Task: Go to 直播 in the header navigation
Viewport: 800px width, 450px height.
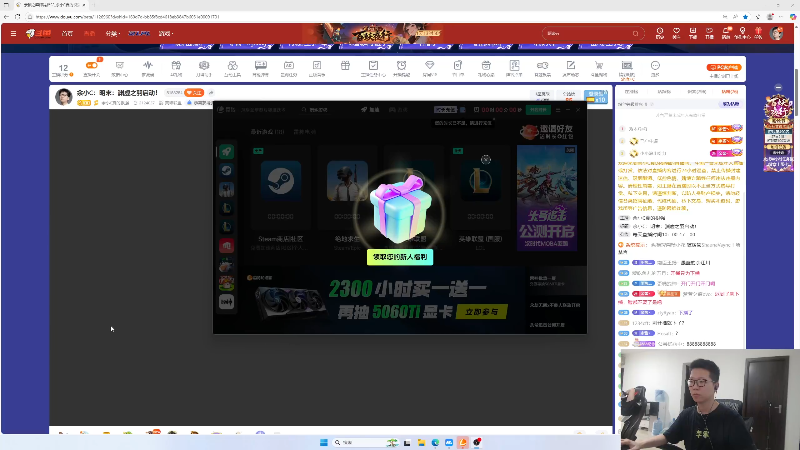Action: tap(89, 34)
